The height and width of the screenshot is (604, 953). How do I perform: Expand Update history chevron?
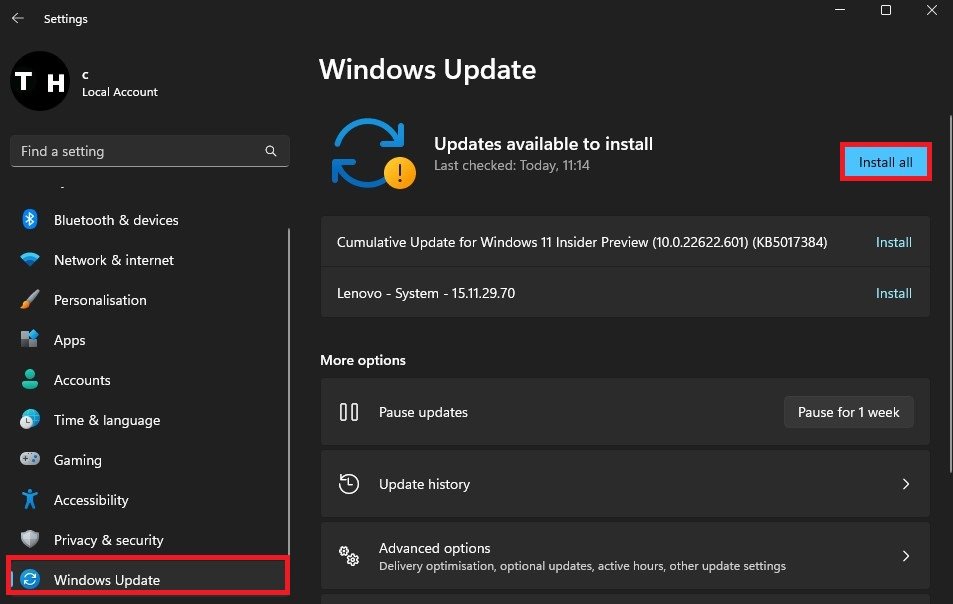point(906,484)
